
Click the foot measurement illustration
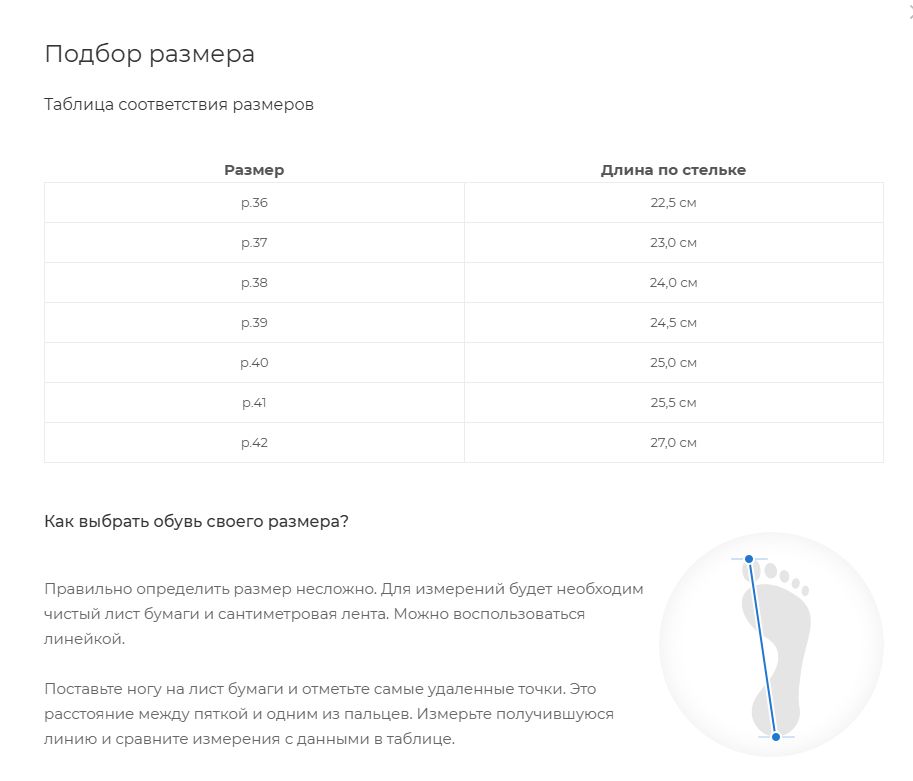tap(771, 645)
